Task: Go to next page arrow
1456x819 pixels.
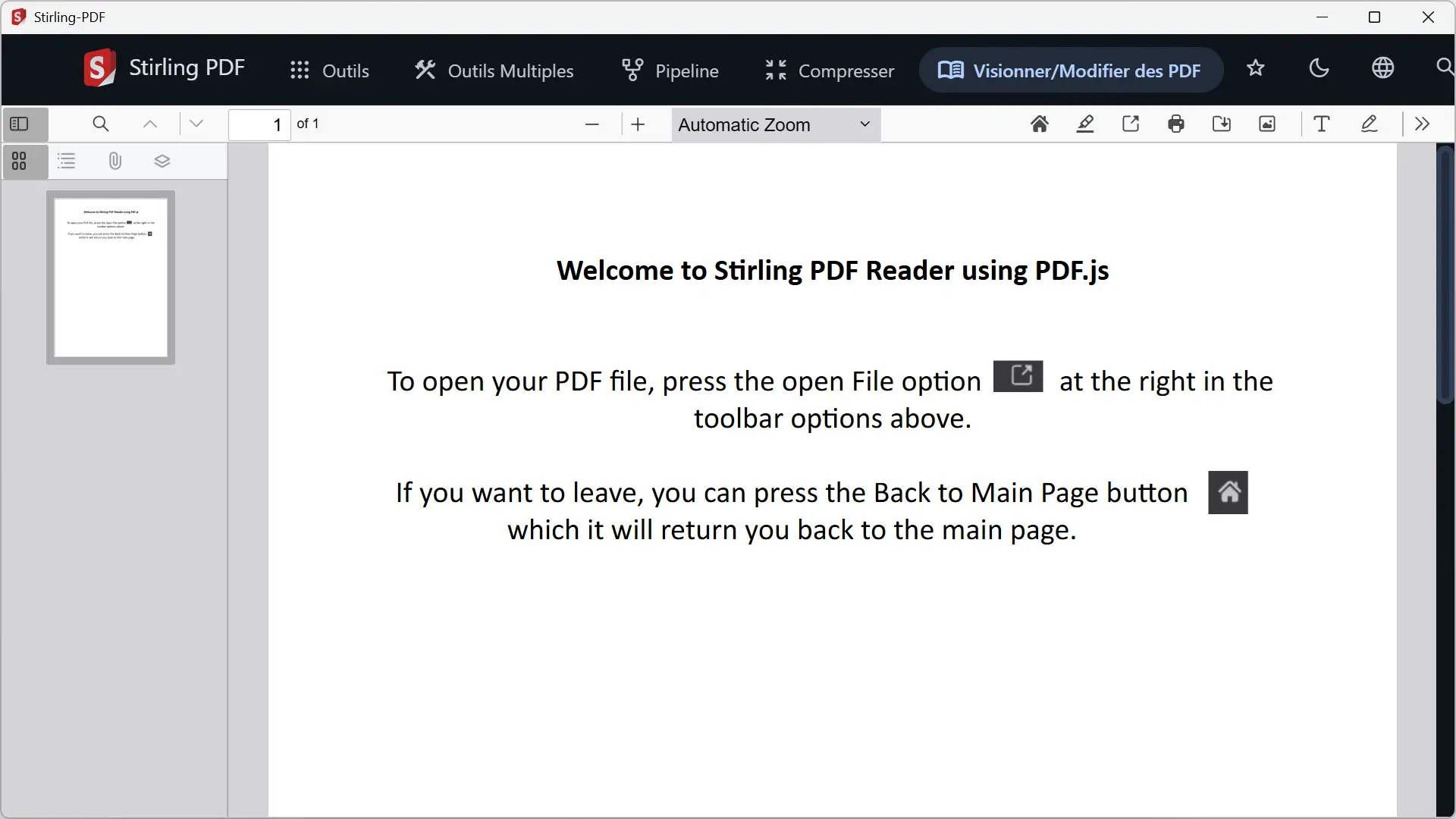Action: coord(196,124)
